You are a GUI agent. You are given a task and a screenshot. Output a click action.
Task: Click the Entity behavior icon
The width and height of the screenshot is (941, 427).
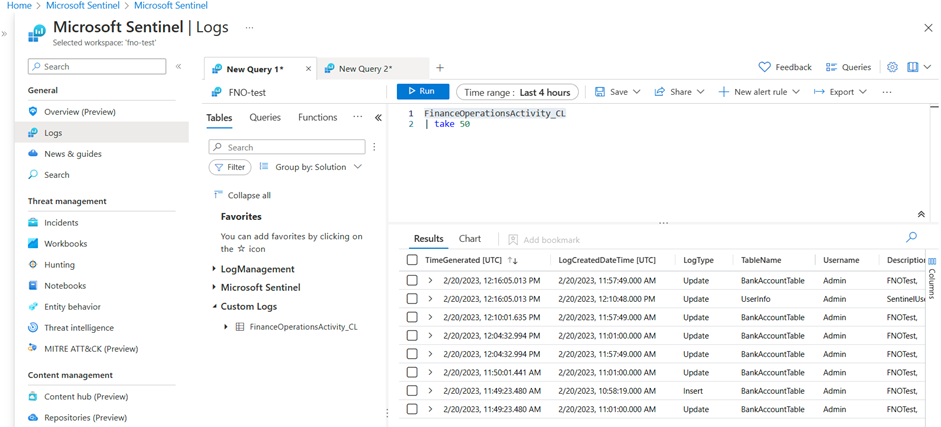click(x=33, y=306)
